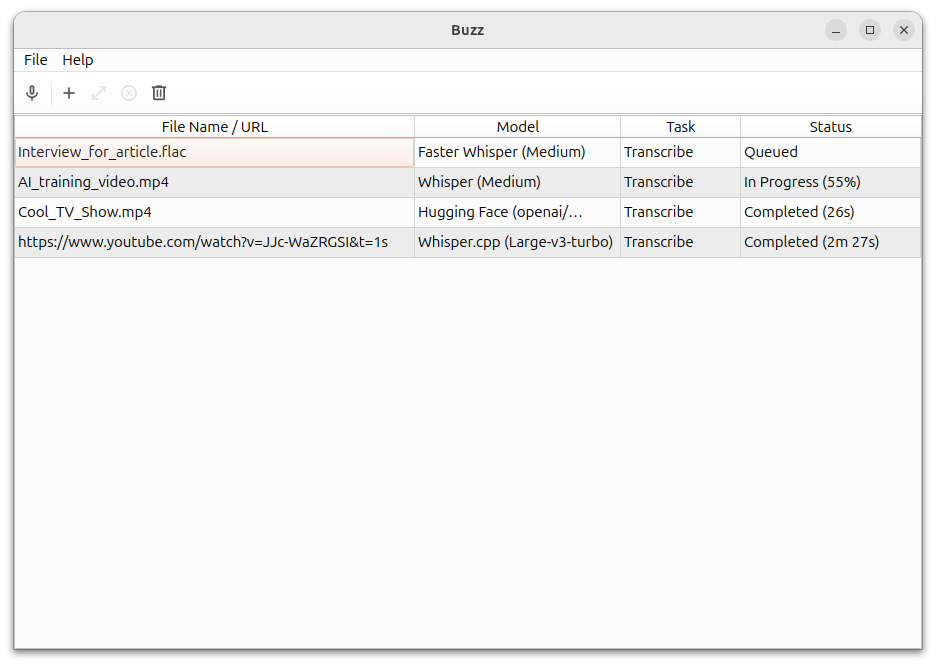Select the YouTube URL transcription row
Viewport: 936px width, 666px height.
[203, 242]
